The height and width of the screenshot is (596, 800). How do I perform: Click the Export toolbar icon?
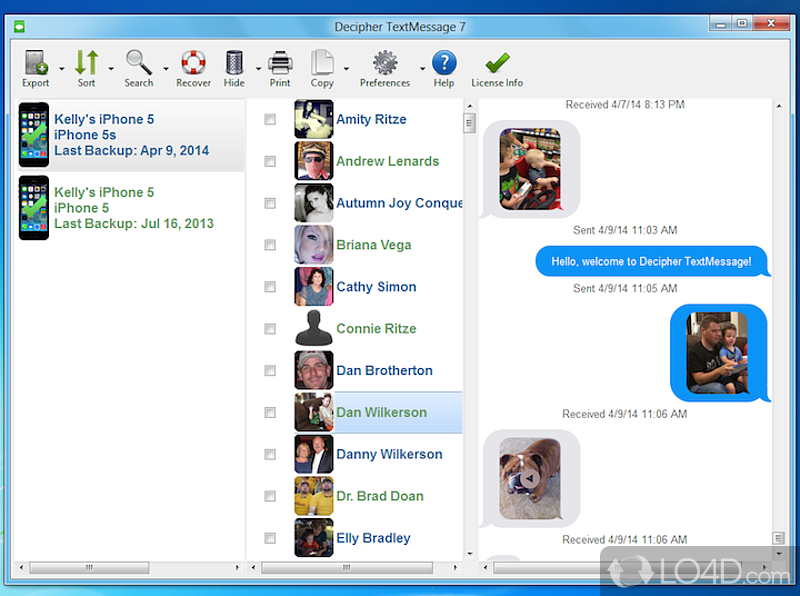[35, 63]
